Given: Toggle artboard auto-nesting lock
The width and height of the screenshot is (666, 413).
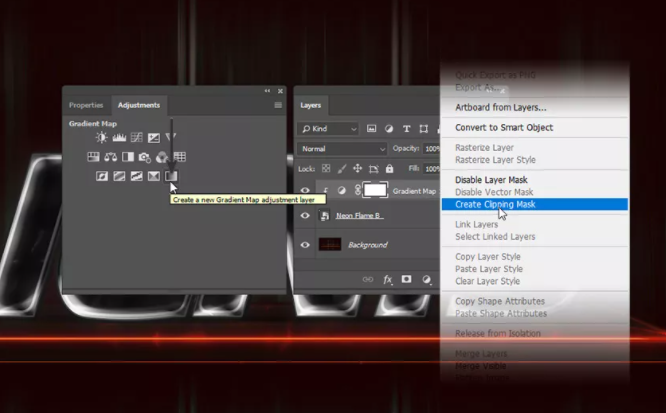Looking at the screenshot, I should (374, 169).
